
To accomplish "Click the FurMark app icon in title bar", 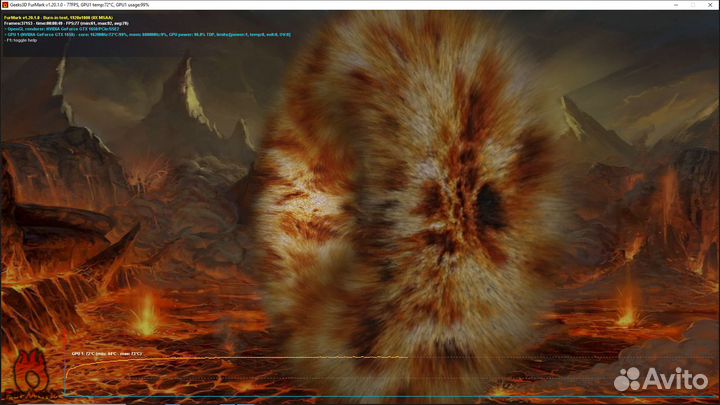I will pos(5,4).
